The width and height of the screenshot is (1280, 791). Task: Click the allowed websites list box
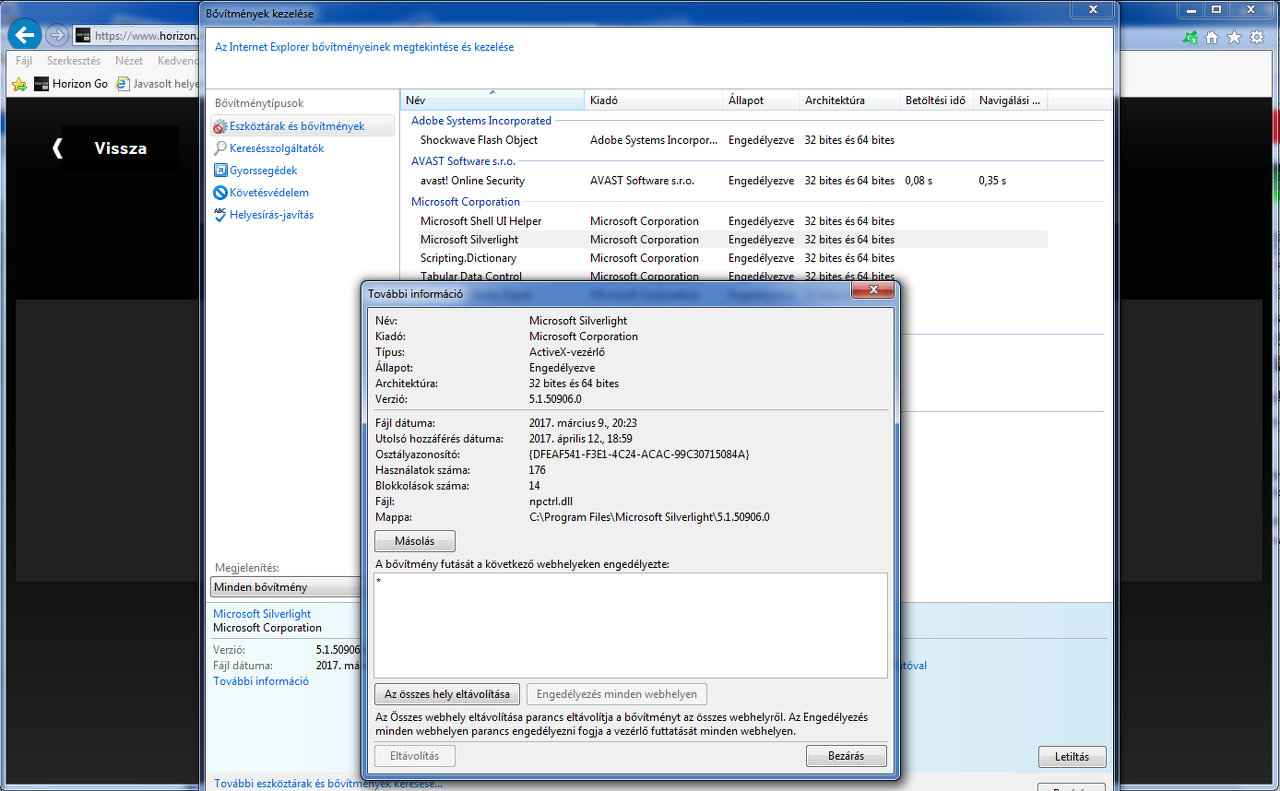pos(630,625)
